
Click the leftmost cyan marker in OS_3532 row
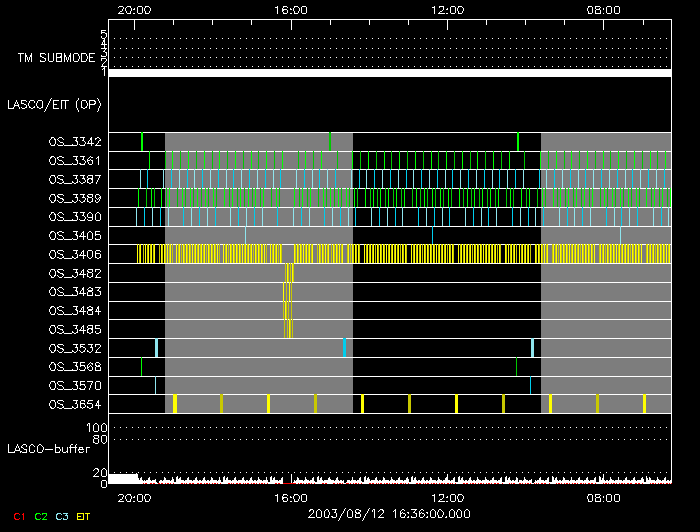pyautogui.click(x=156, y=347)
